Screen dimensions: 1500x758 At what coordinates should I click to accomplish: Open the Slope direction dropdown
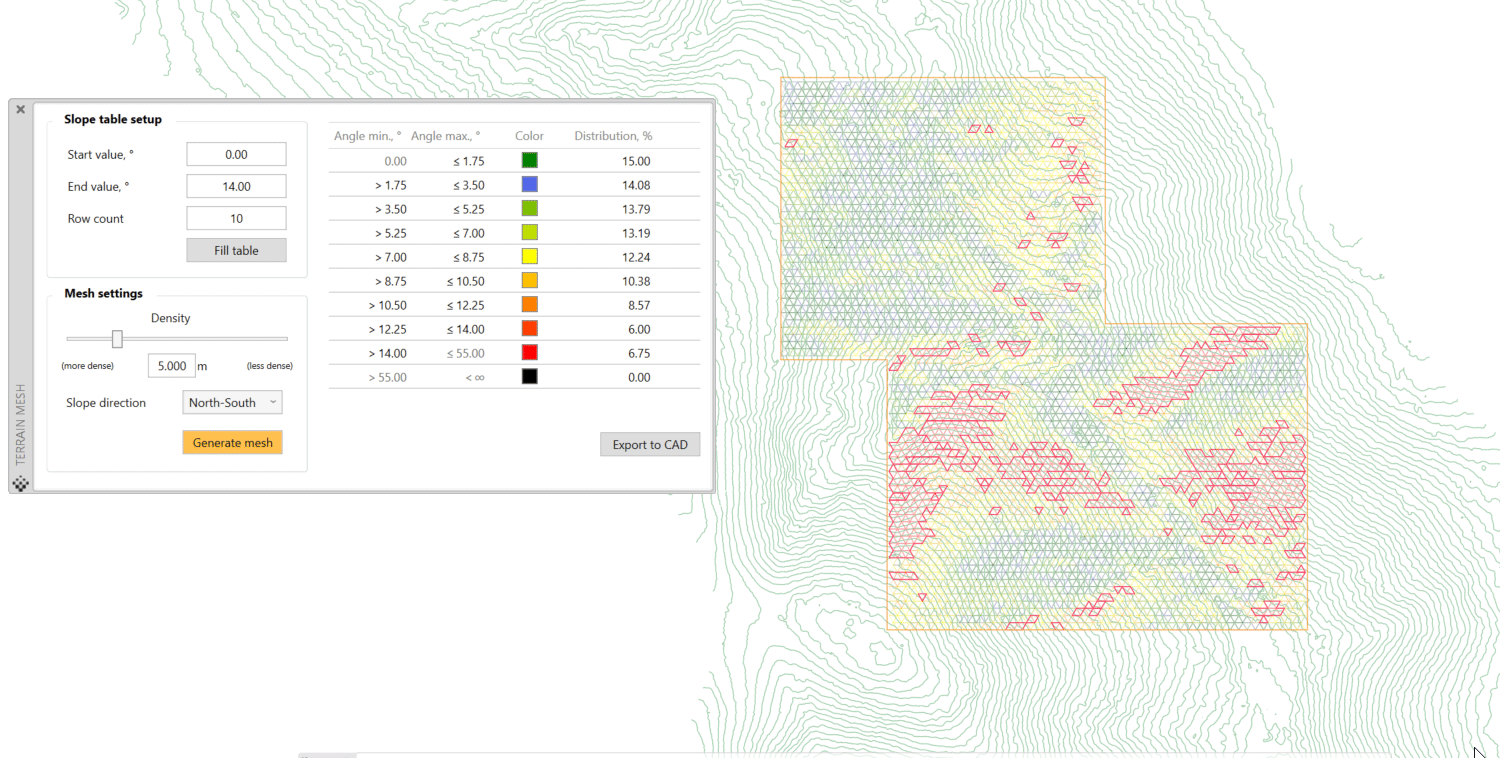pyautogui.click(x=232, y=402)
